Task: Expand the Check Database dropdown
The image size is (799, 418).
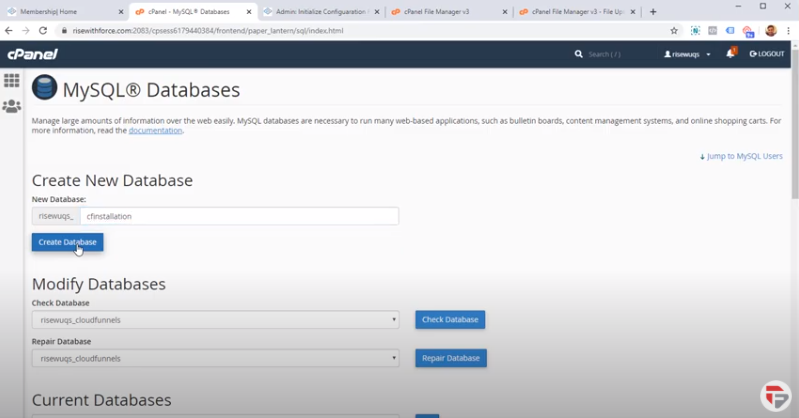Action: [x=216, y=320]
